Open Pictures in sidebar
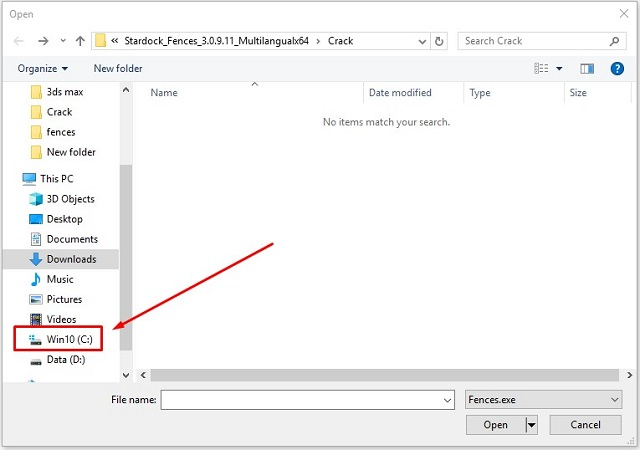Viewport: 640px width, 450px height. coord(56,299)
